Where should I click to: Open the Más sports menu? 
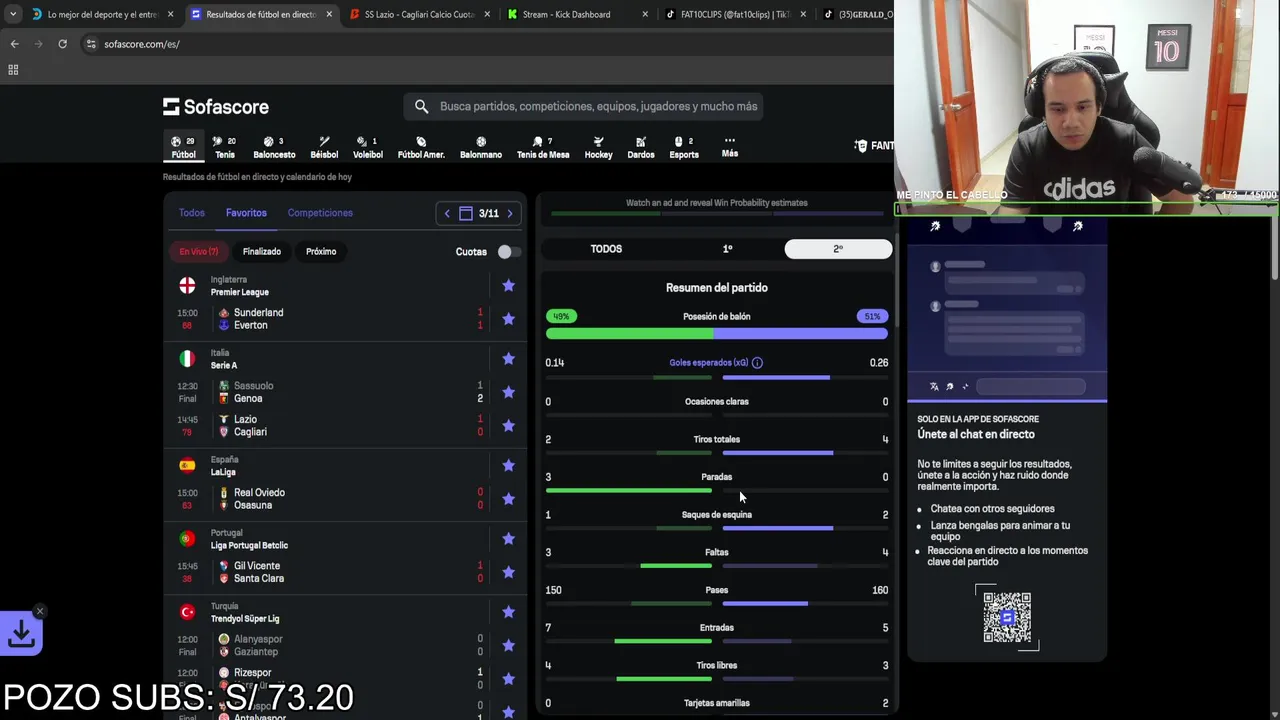coord(730,147)
